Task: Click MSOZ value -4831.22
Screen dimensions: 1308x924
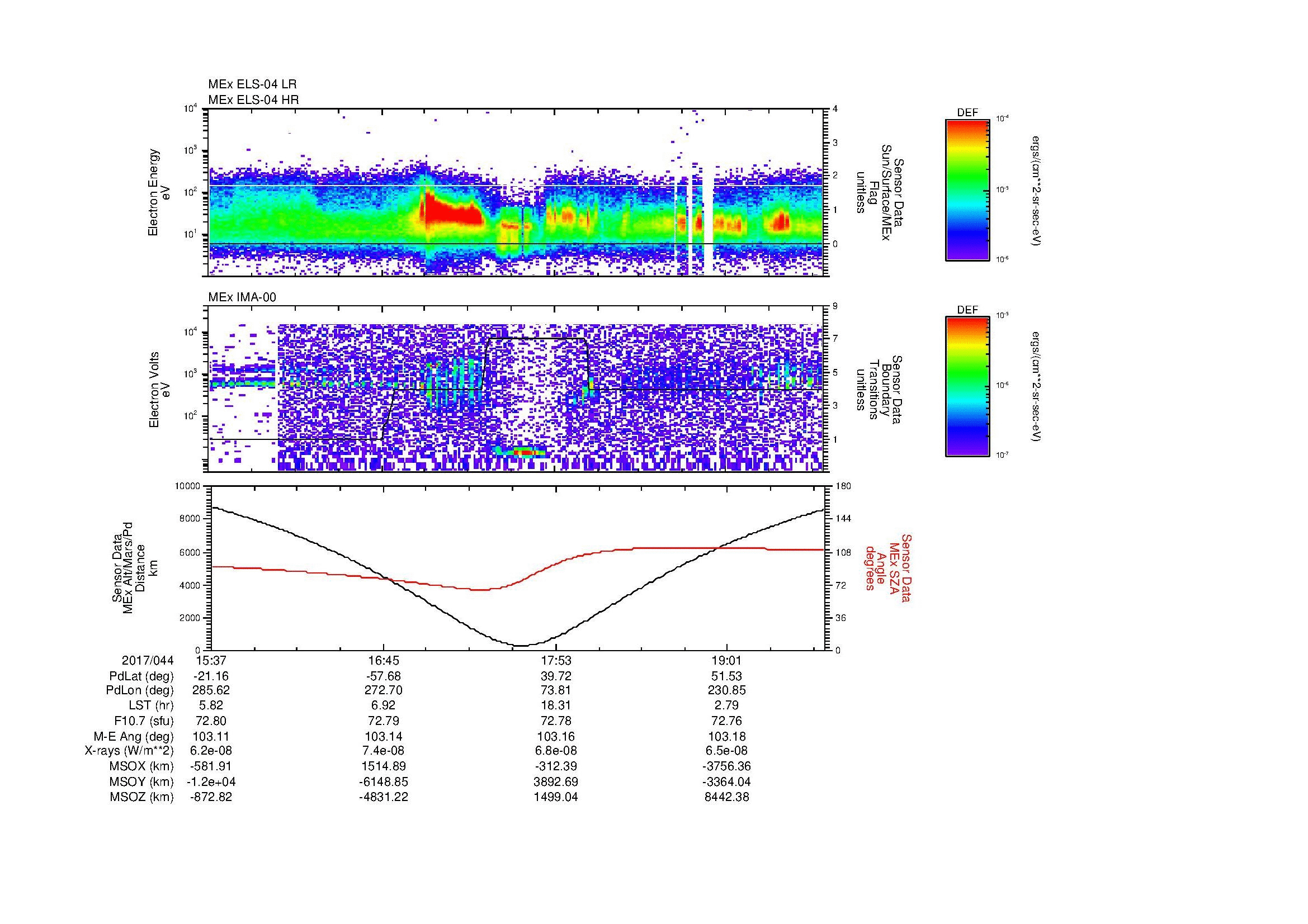Action: tap(384, 797)
